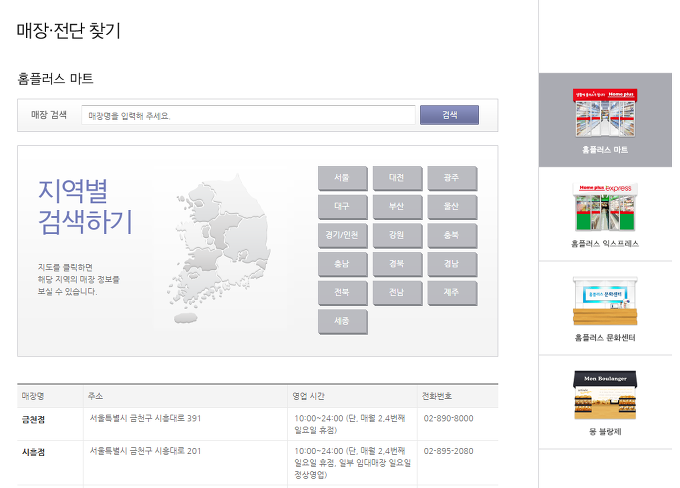The image size is (680, 488).
Task: Click the 홈플러스 익스프레스 sidebar label
Action: click(x=605, y=244)
